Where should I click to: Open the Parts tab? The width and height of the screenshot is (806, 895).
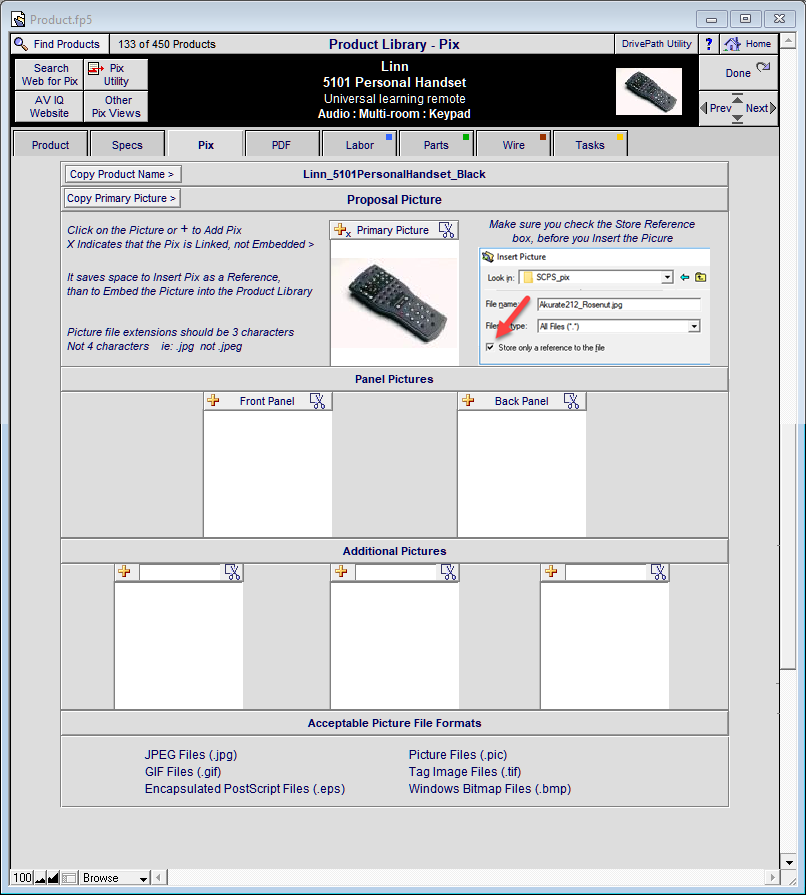(436, 144)
